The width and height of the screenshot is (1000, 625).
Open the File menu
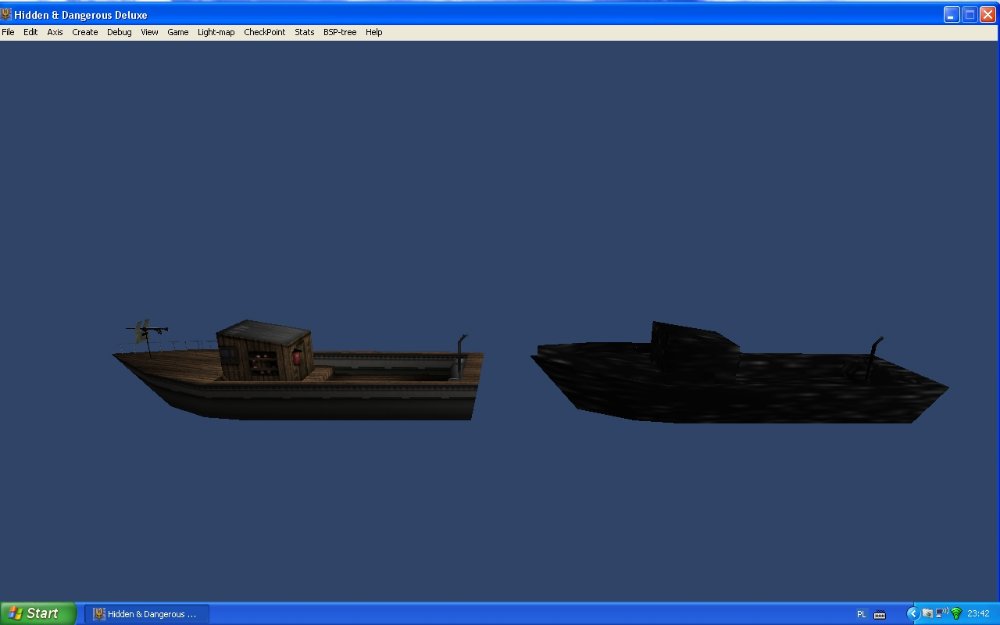click(x=8, y=32)
